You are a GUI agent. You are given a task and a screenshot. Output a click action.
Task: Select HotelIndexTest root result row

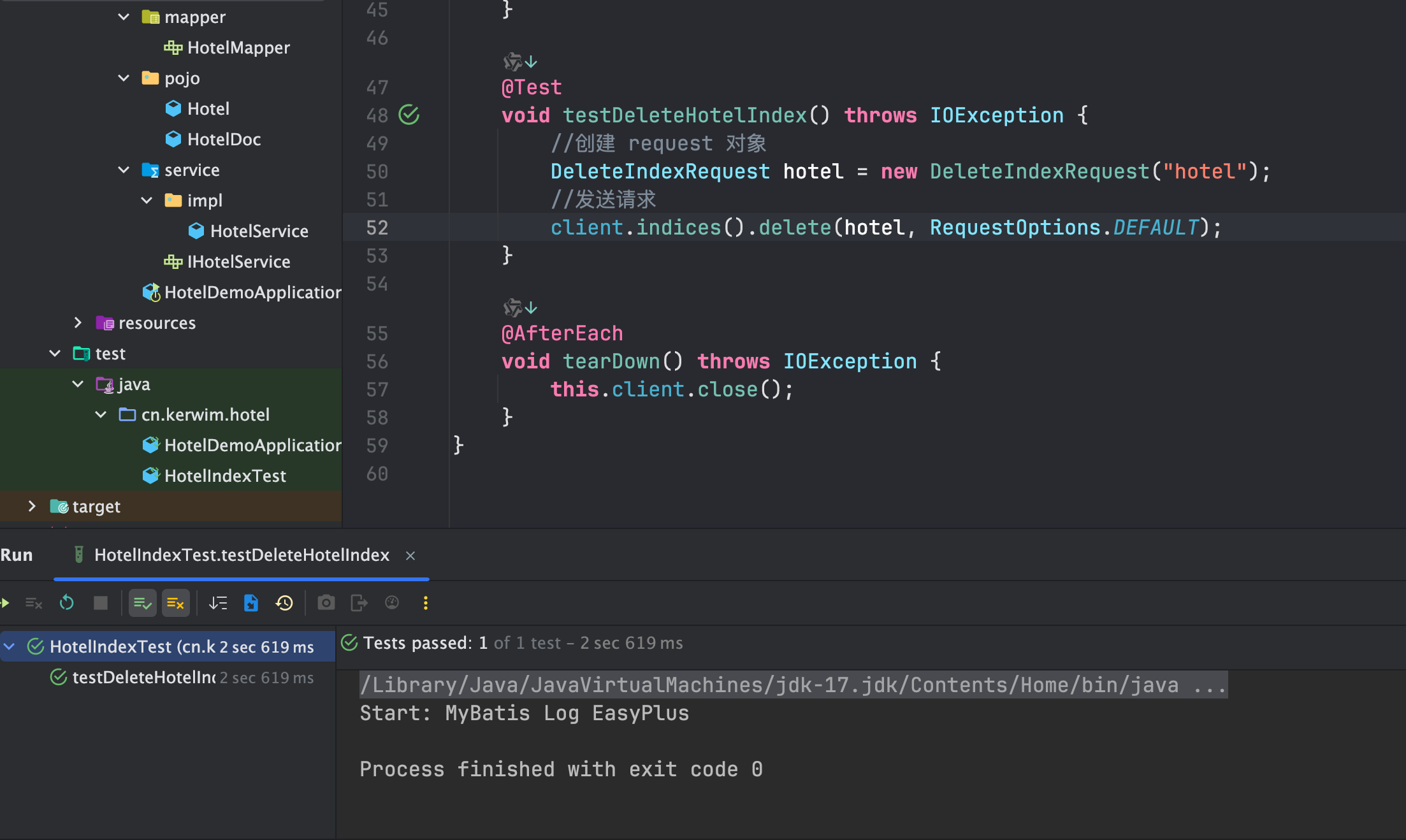(167, 647)
